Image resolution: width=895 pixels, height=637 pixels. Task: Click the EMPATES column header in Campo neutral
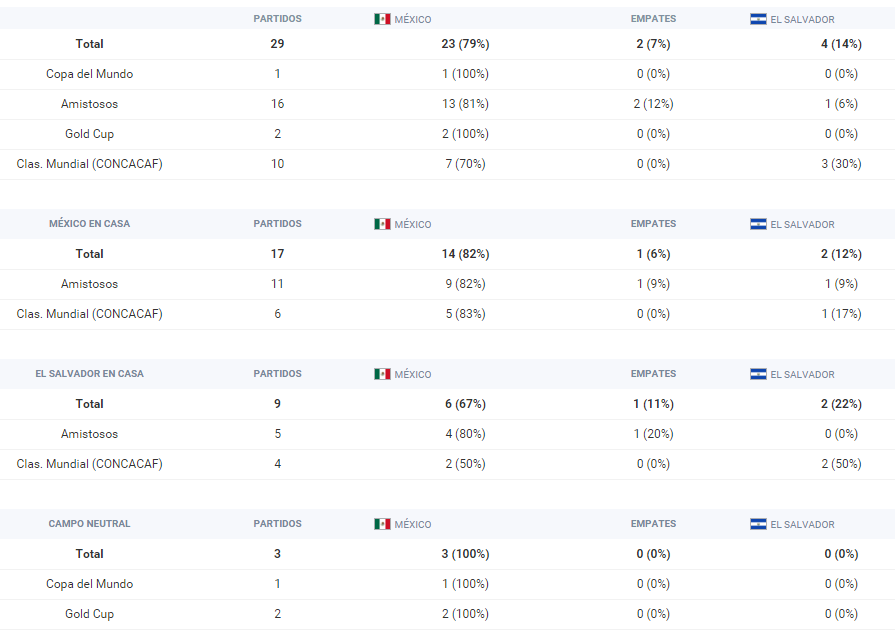tap(653, 524)
